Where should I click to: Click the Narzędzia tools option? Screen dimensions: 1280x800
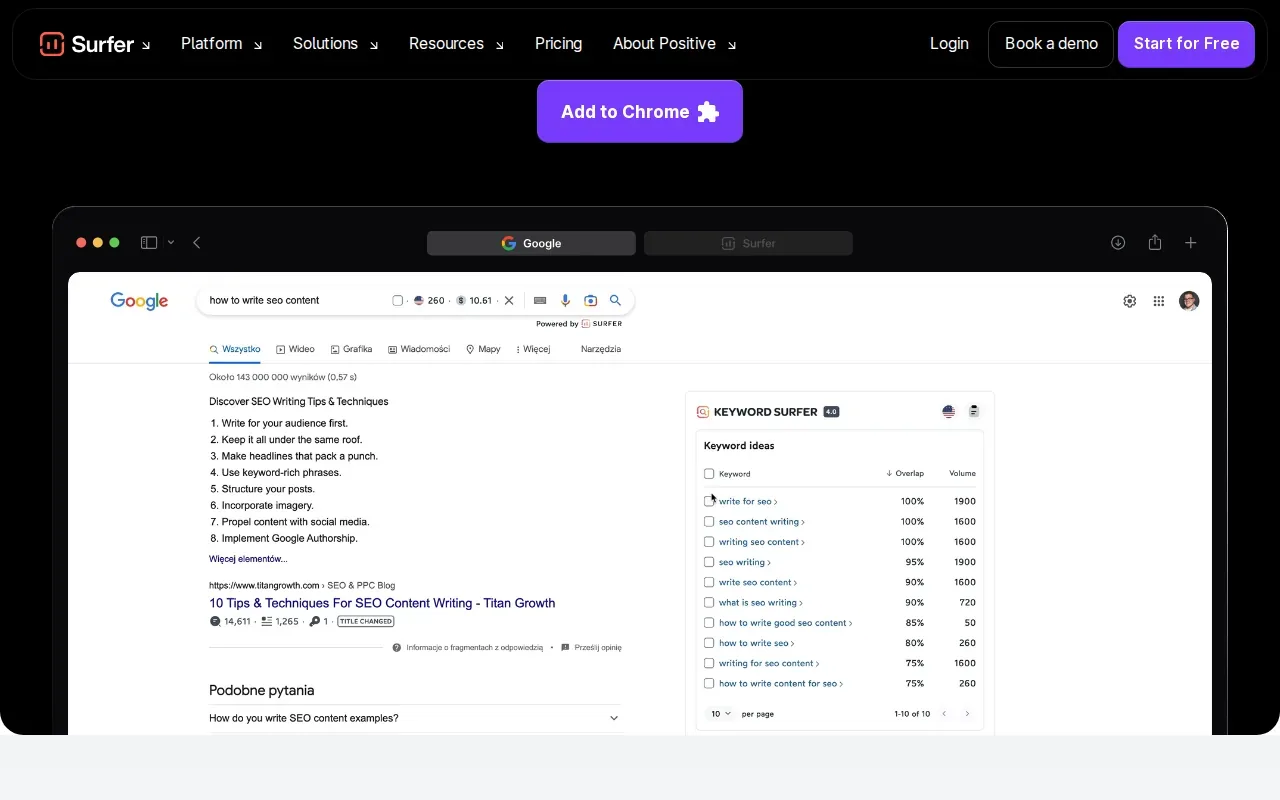pyautogui.click(x=601, y=349)
